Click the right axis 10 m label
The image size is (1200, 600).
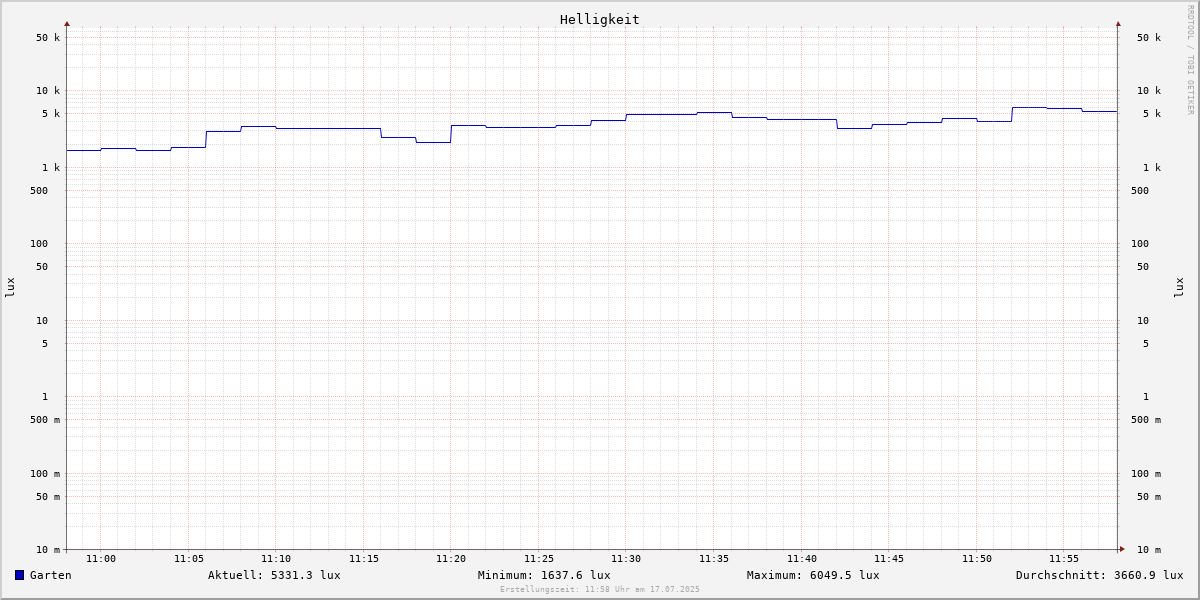pyautogui.click(x=1149, y=550)
